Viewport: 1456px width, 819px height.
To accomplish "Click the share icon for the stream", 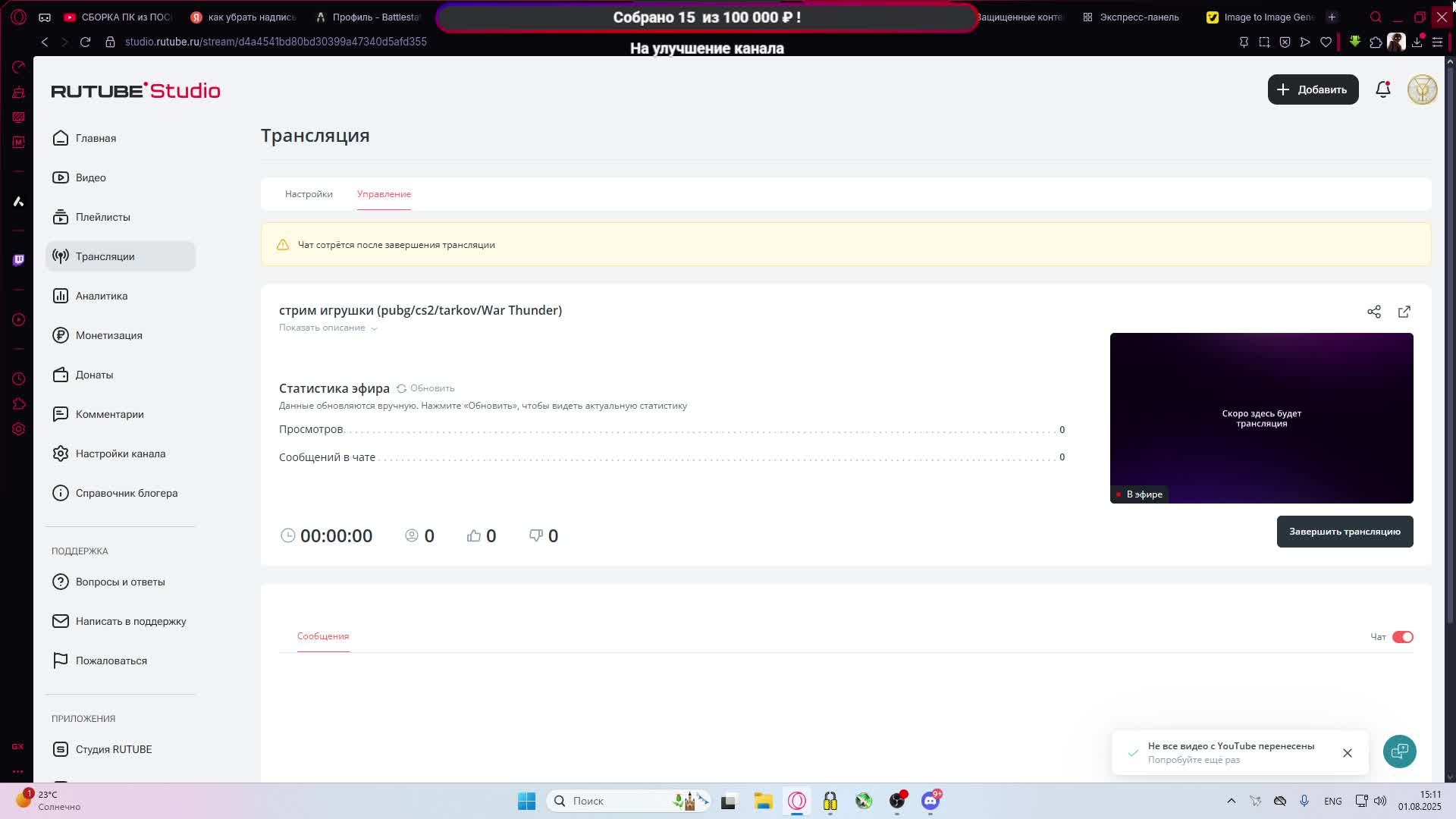I will tap(1373, 312).
